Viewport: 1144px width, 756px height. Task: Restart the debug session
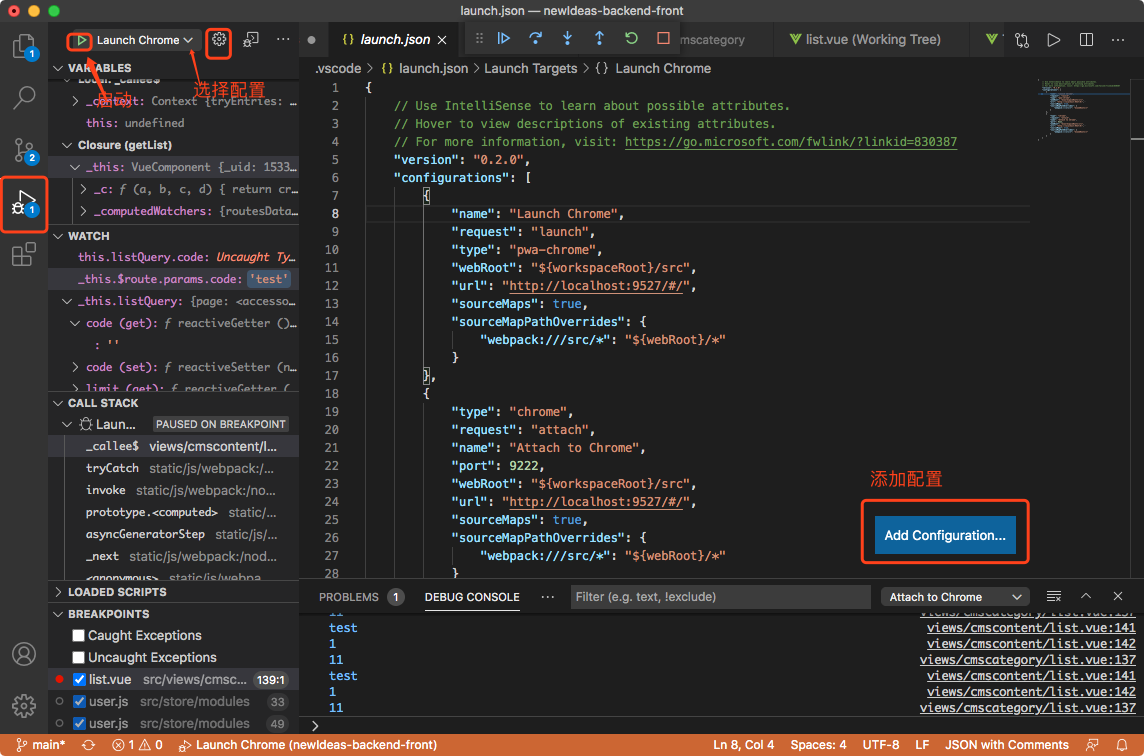coord(631,39)
